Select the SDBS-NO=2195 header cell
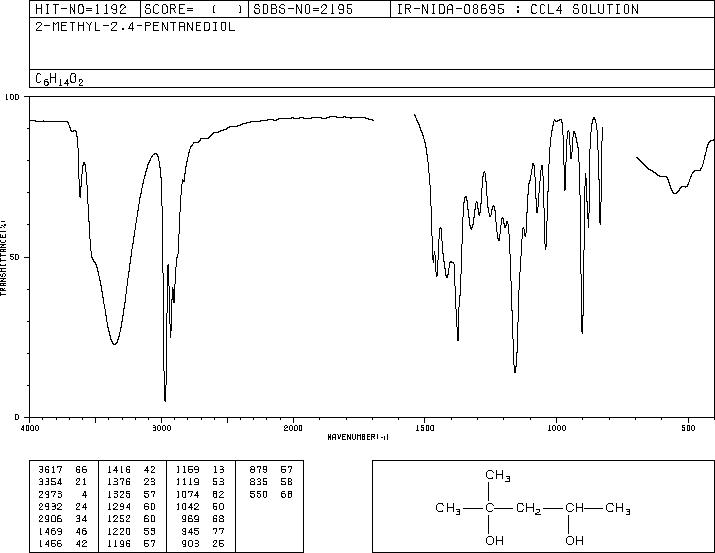This screenshot has height=553, width=715. tap(319, 9)
